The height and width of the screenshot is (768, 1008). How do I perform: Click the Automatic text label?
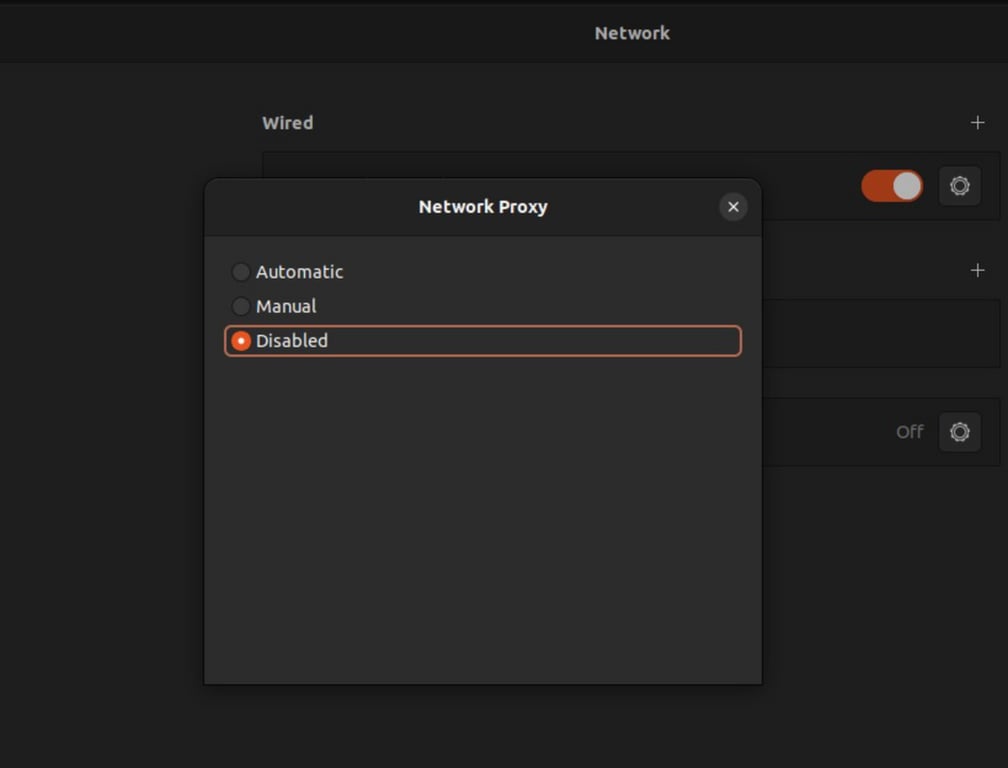click(298, 271)
